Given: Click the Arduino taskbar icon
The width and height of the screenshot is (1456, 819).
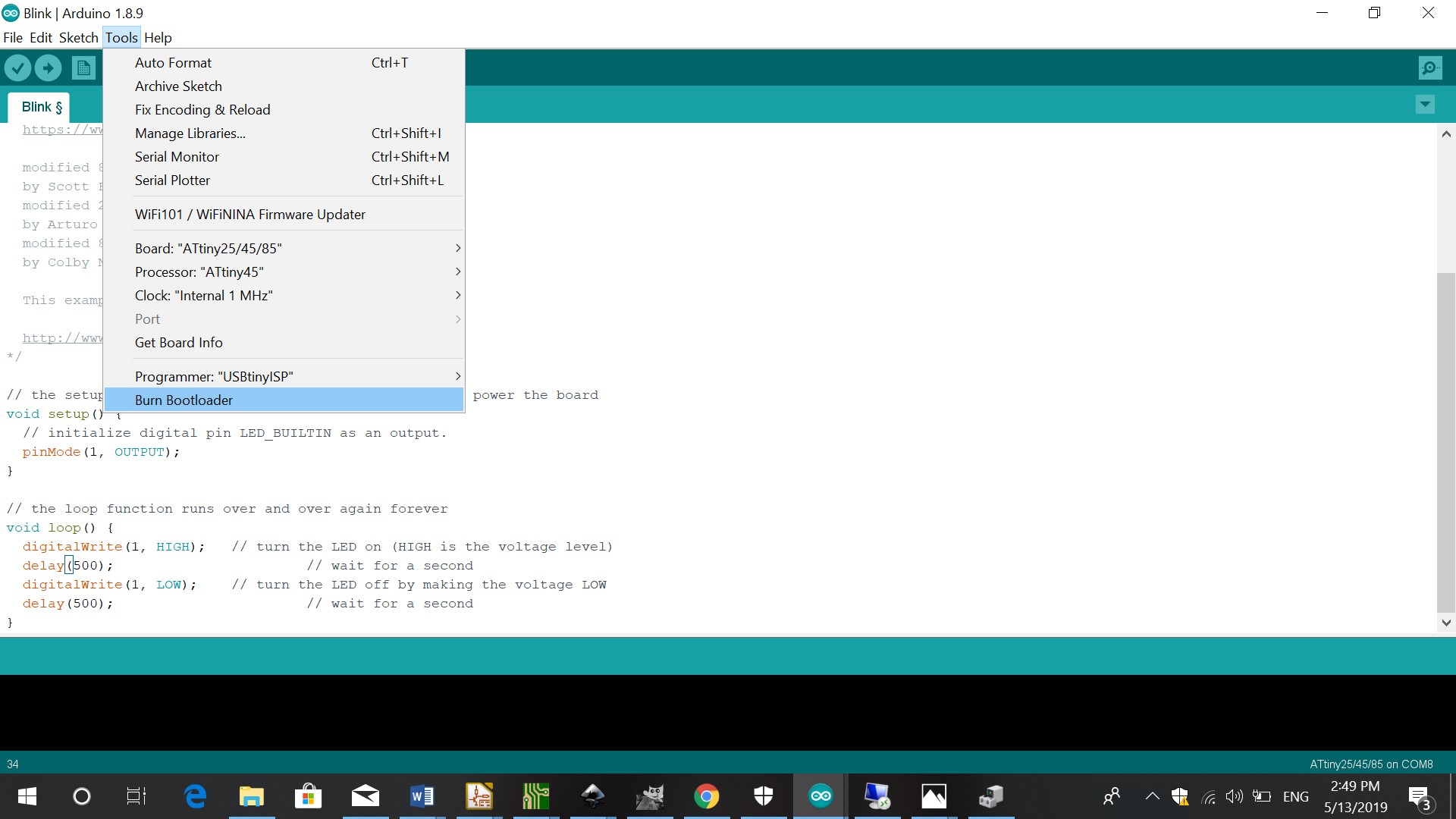Looking at the screenshot, I should (x=821, y=796).
